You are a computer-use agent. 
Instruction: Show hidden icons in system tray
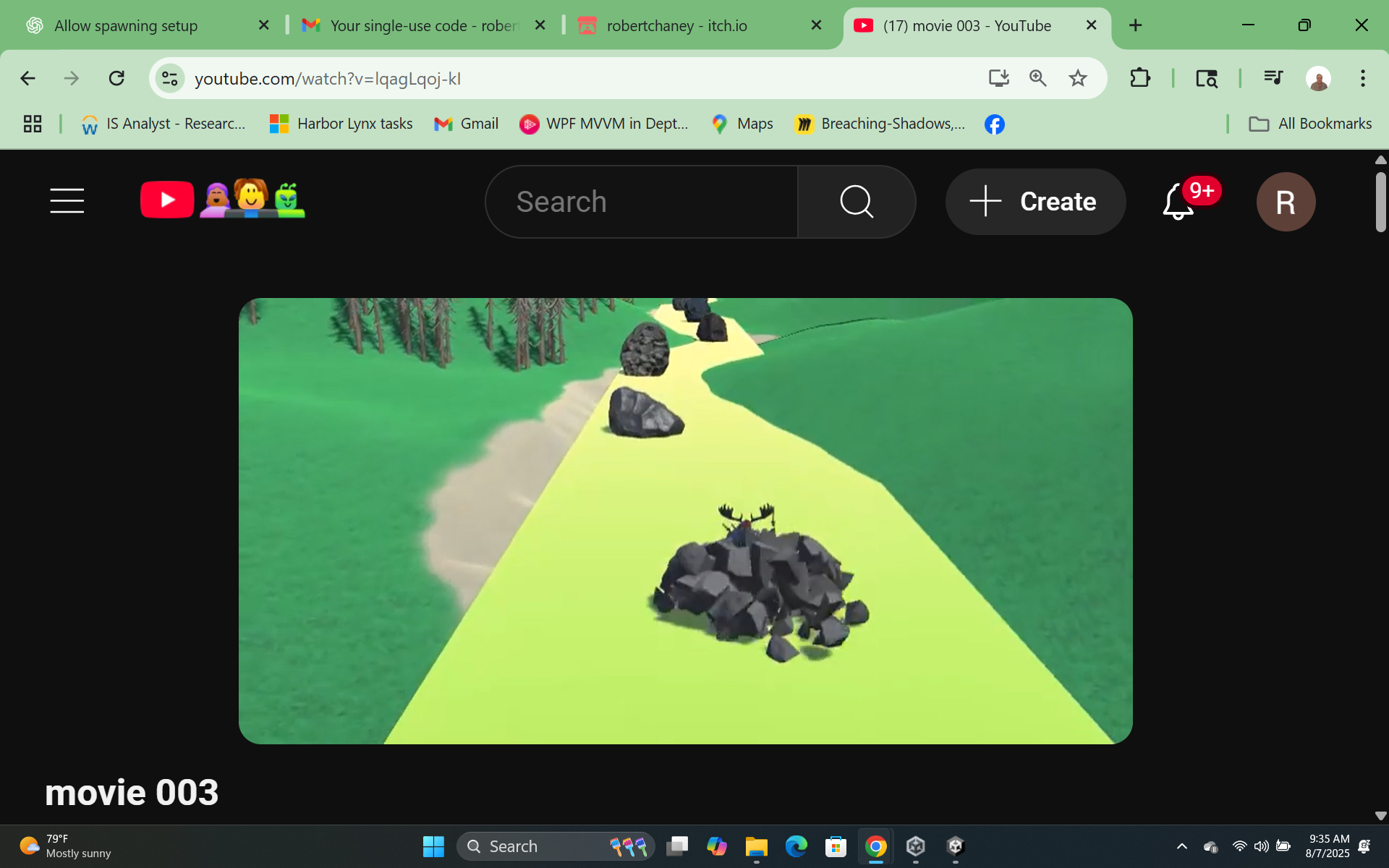tap(1181, 846)
